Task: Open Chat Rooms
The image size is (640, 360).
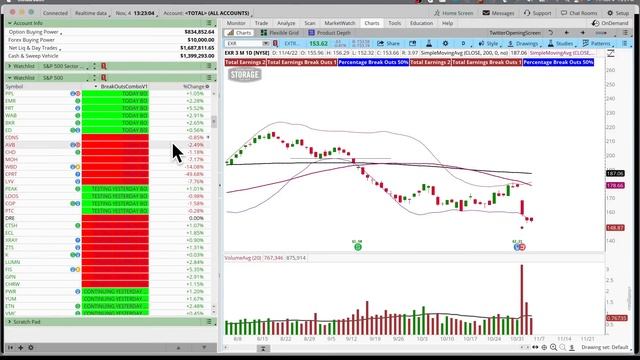Action: pos(579,13)
